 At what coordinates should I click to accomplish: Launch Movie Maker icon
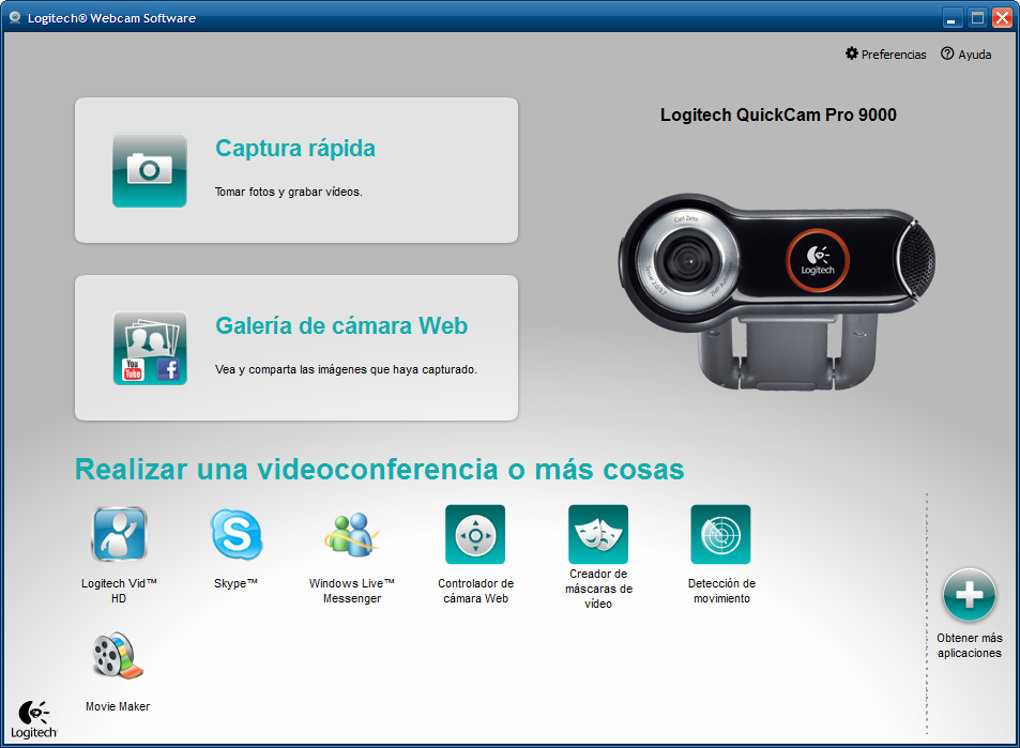coord(118,656)
